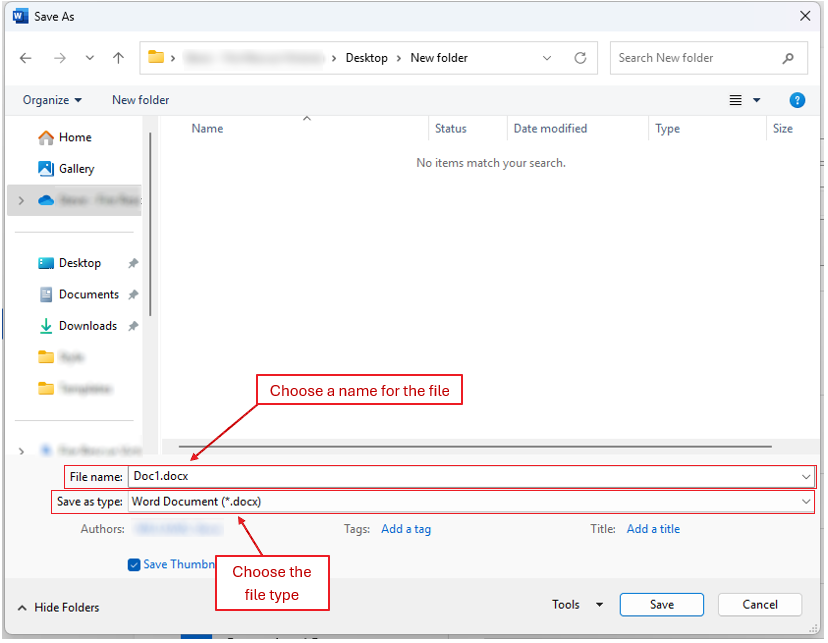Viewport: 828px width, 643px height.
Task: Open the Organize menu
Action: (x=52, y=100)
